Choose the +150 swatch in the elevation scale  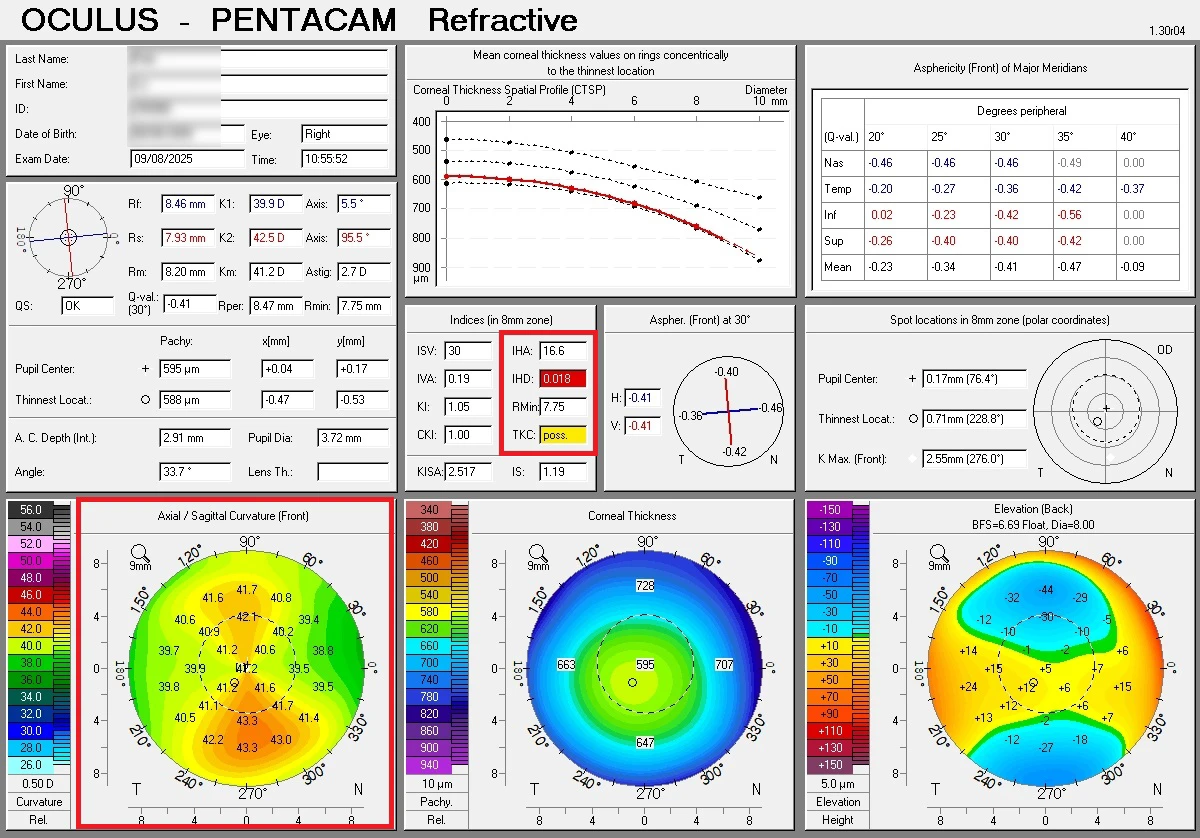coord(830,765)
